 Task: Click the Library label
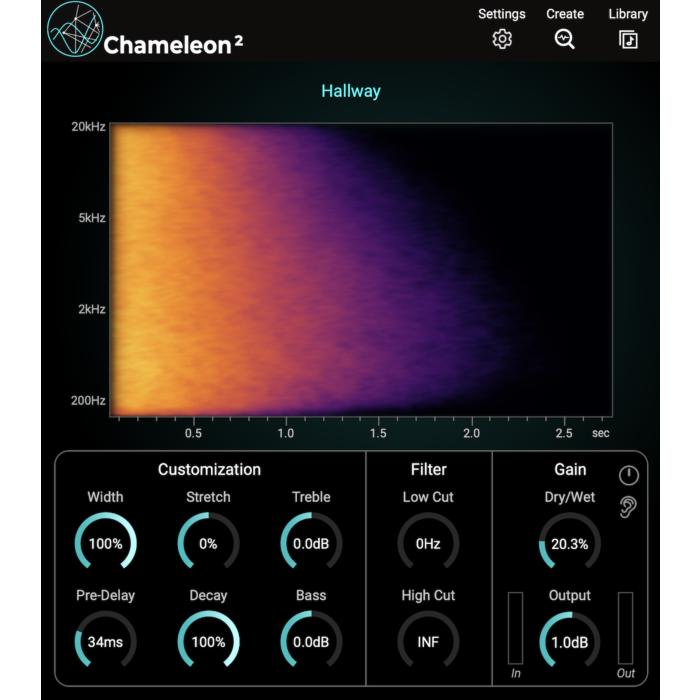(x=628, y=14)
